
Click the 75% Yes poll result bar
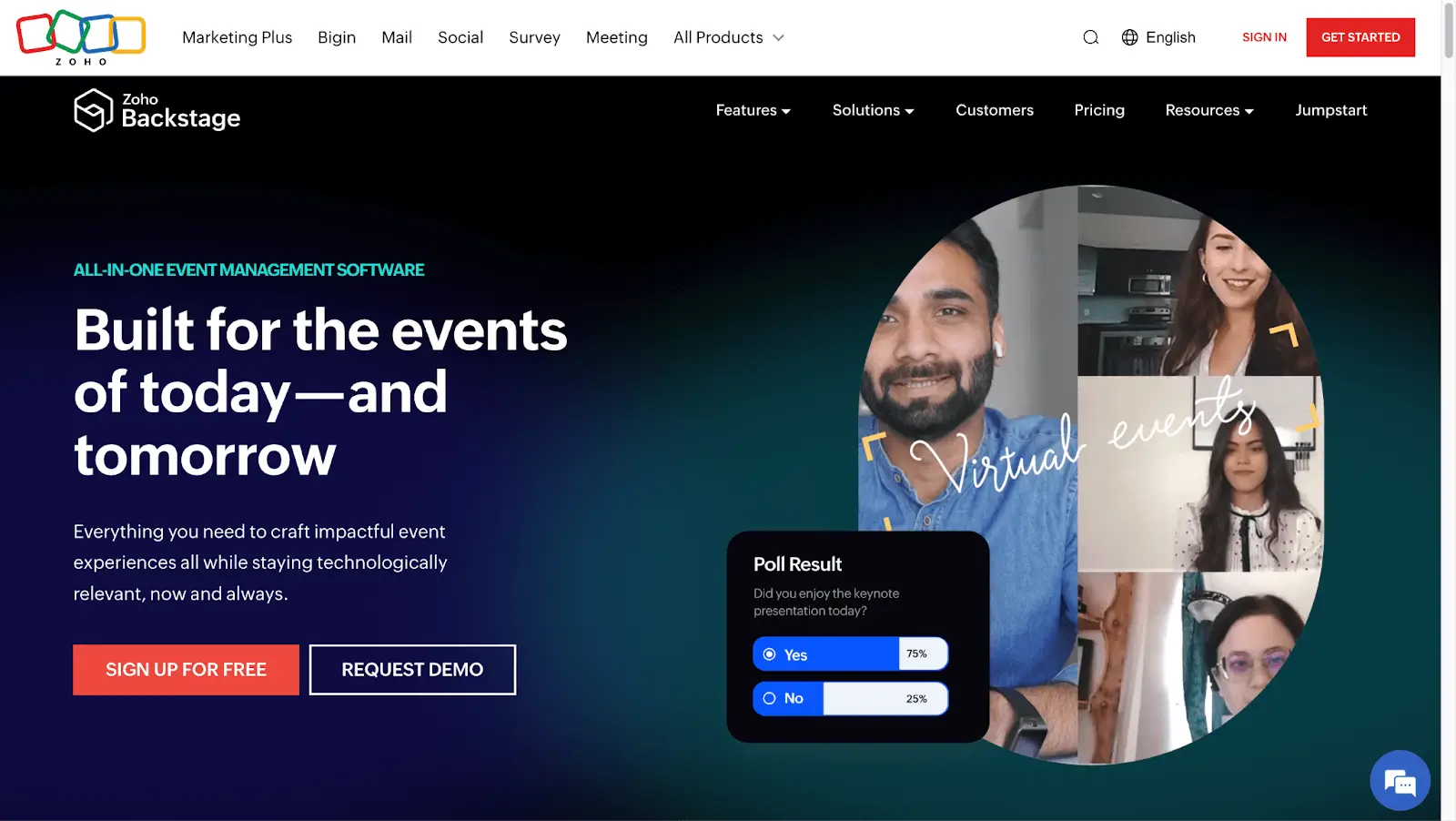pos(850,654)
